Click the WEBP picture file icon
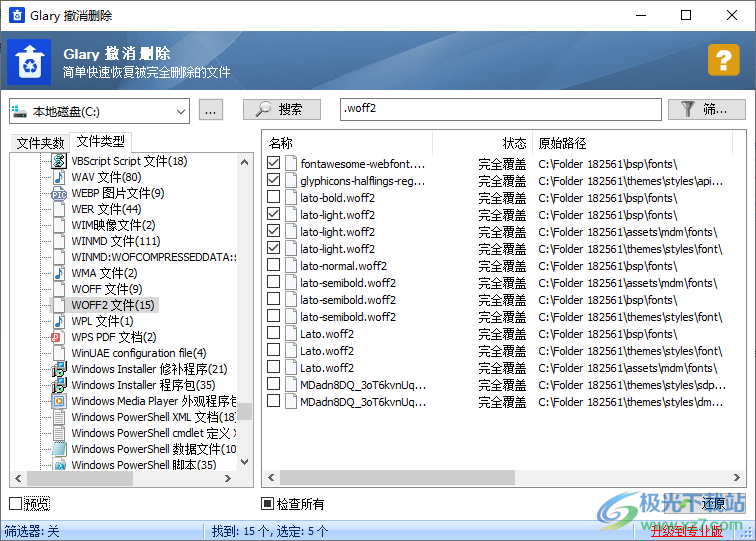The image size is (756, 541). (x=59, y=193)
